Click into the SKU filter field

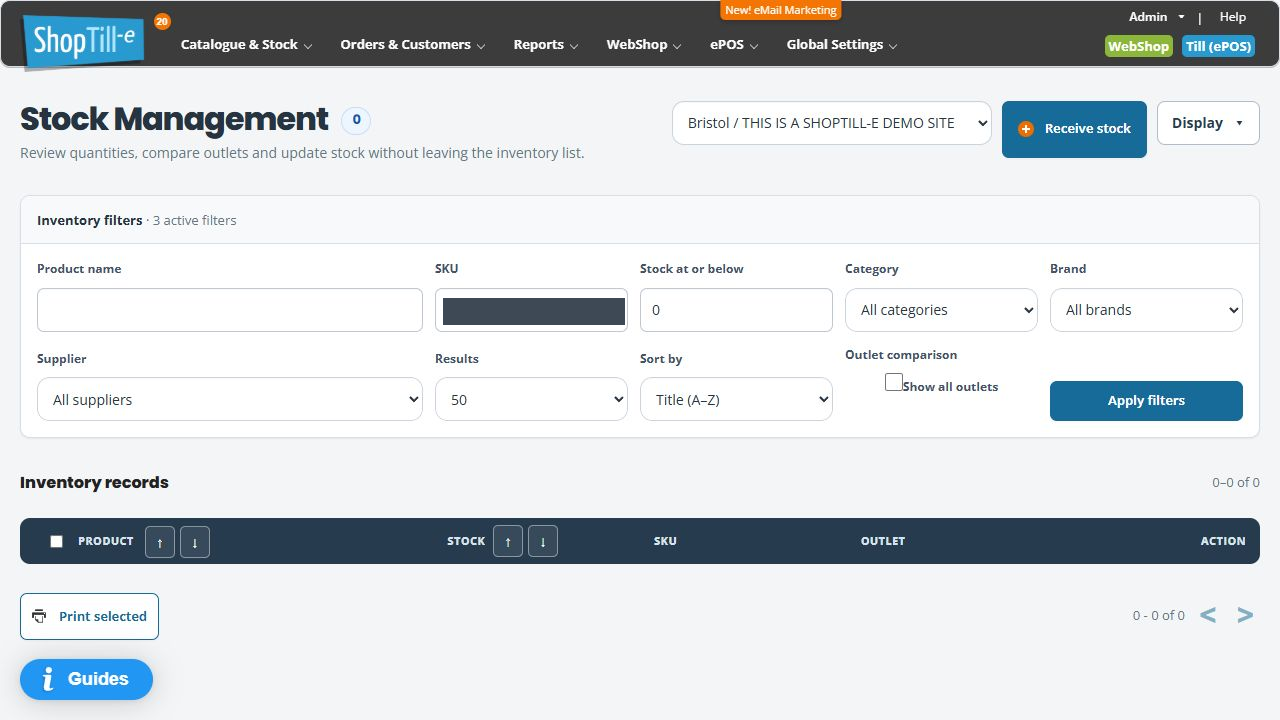tap(531, 310)
